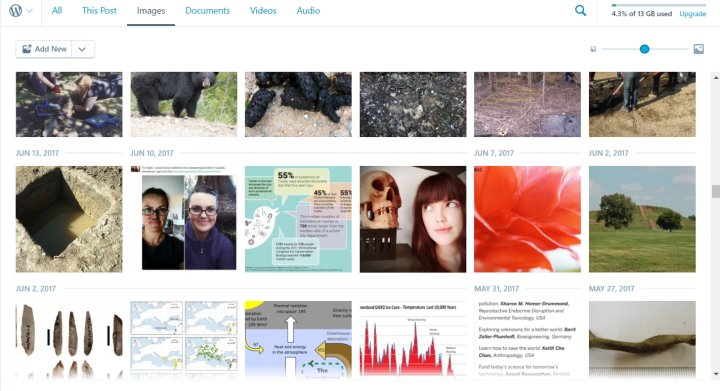The image size is (720, 391).
Task: Click the storage usage progress bar
Action: coord(658,5)
